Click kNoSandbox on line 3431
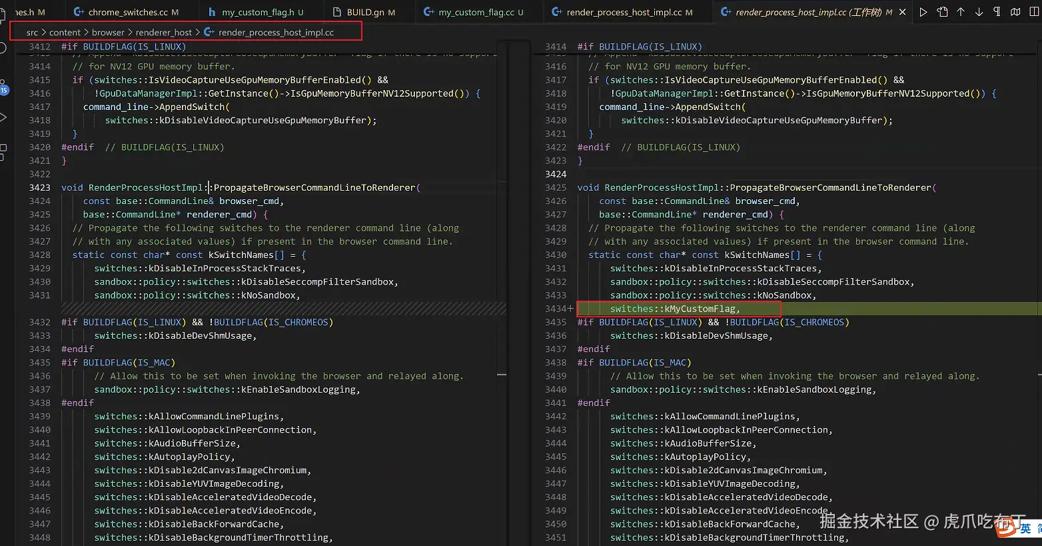Screen dimensions: 1042x546 click(x=270, y=295)
